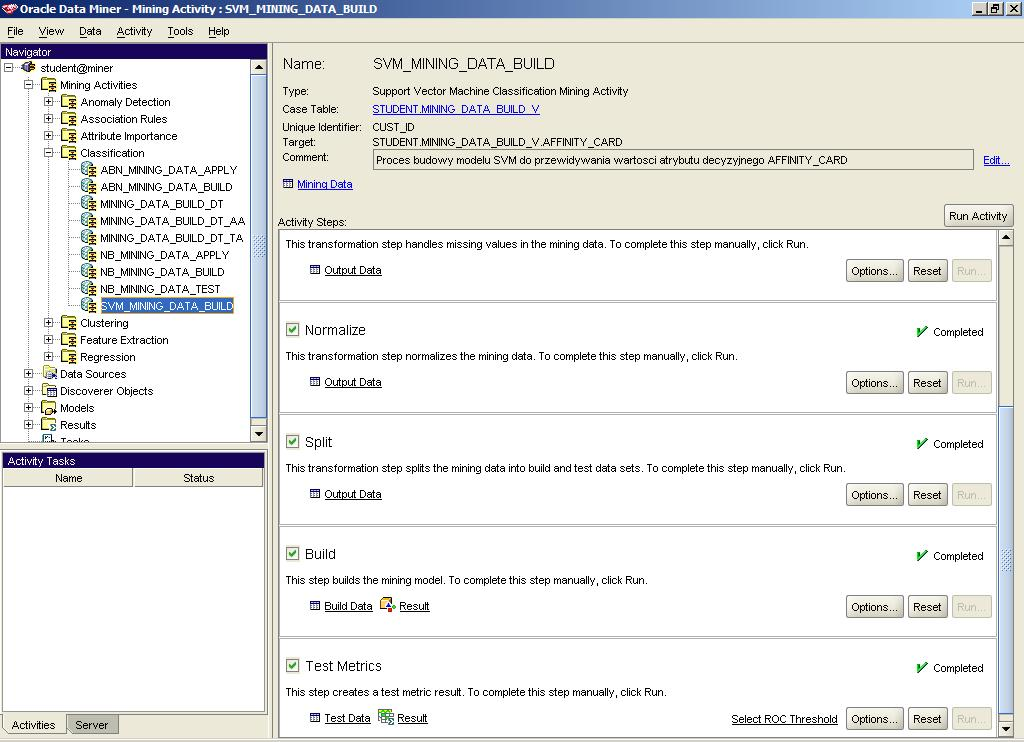Click the Navigator vertical scrollbar thumb
This screenshot has height=742, width=1024.
coord(259,247)
